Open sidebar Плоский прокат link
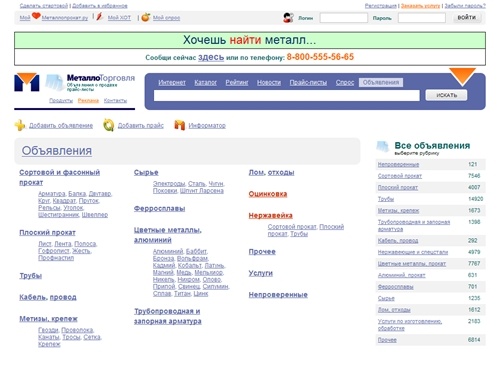 [398, 187]
